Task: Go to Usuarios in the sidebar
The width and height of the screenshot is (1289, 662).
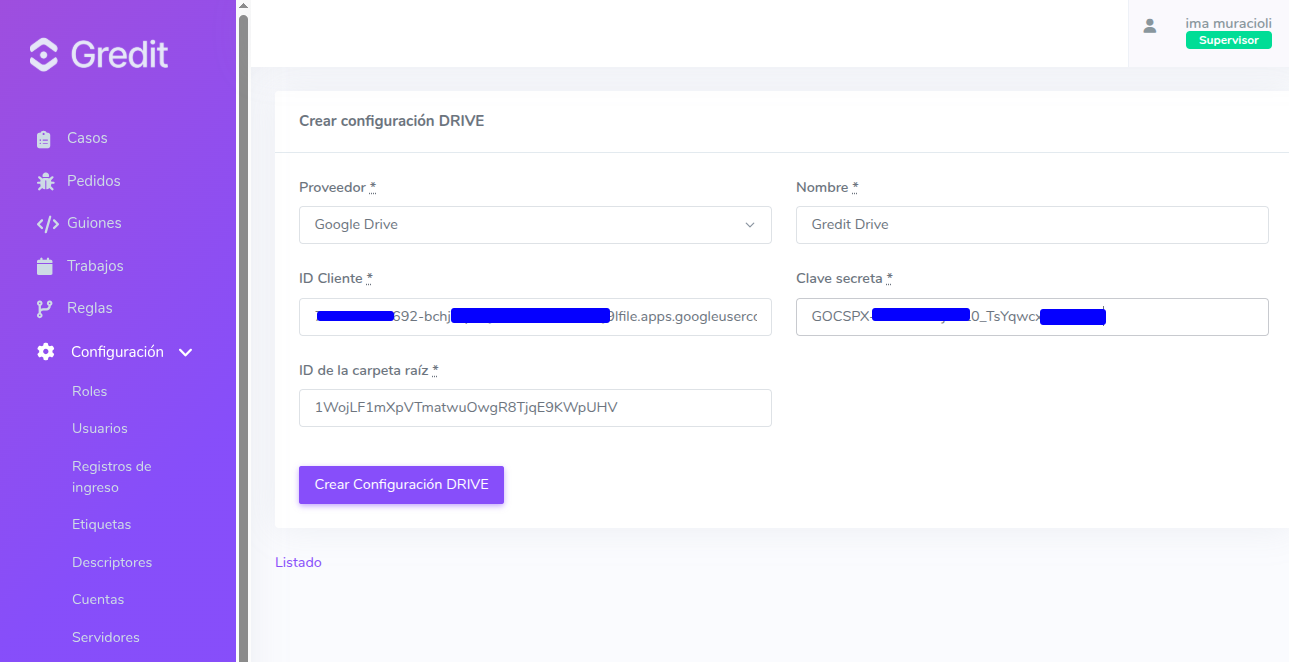Action: (x=100, y=429)
